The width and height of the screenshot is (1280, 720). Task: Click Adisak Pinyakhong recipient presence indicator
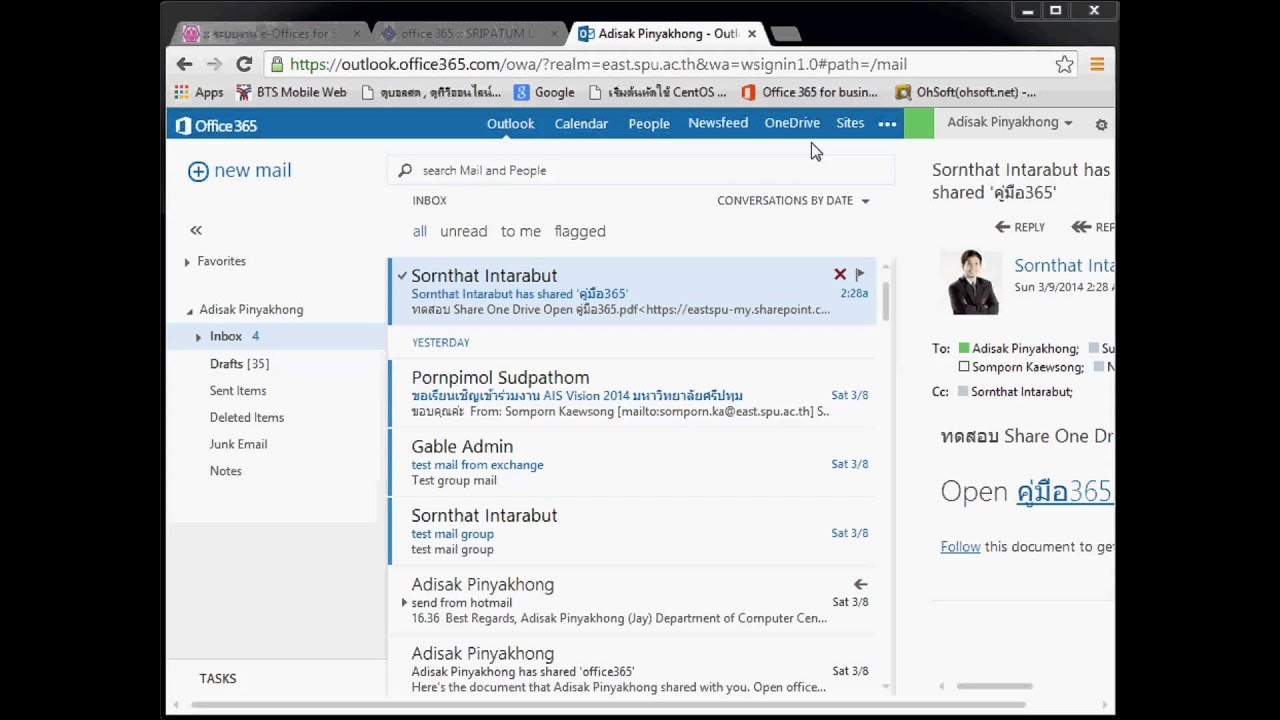pyautogui.click(x=964, y=348)
